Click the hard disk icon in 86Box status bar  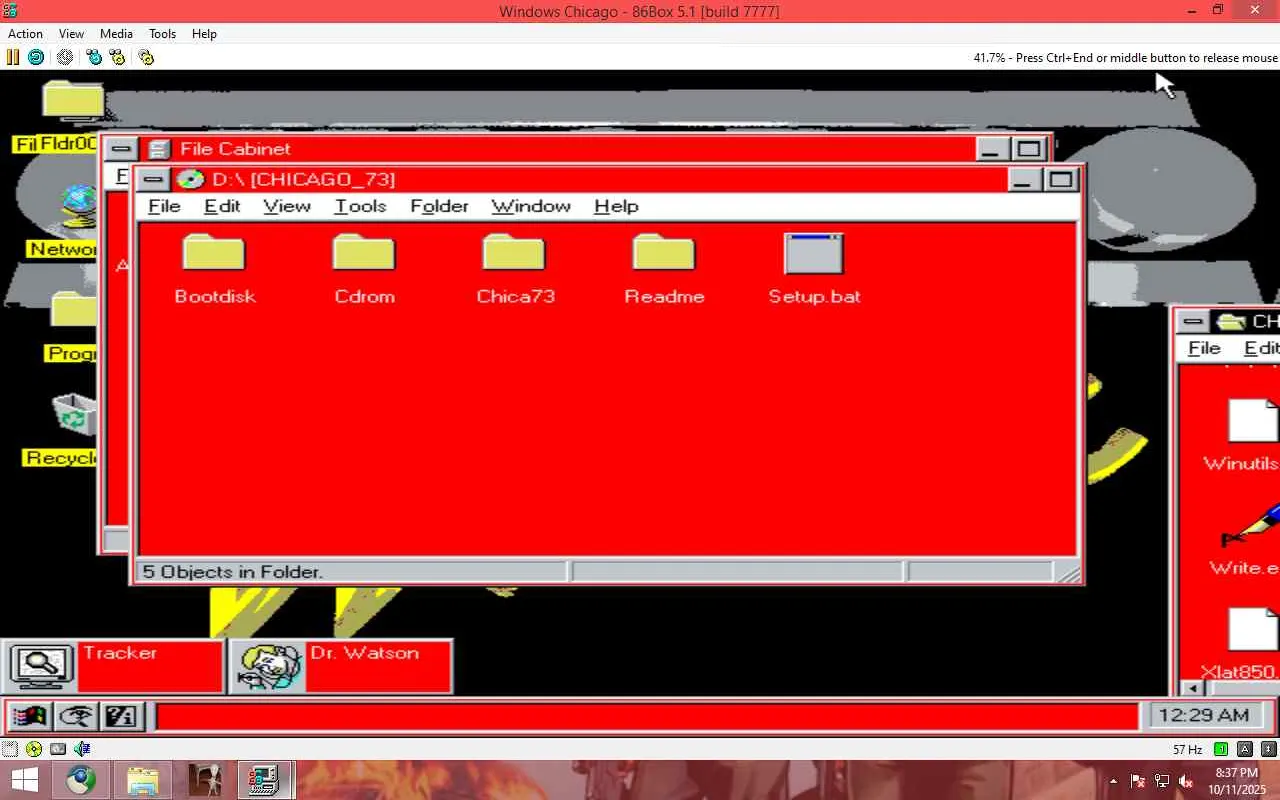click(58, 749)
